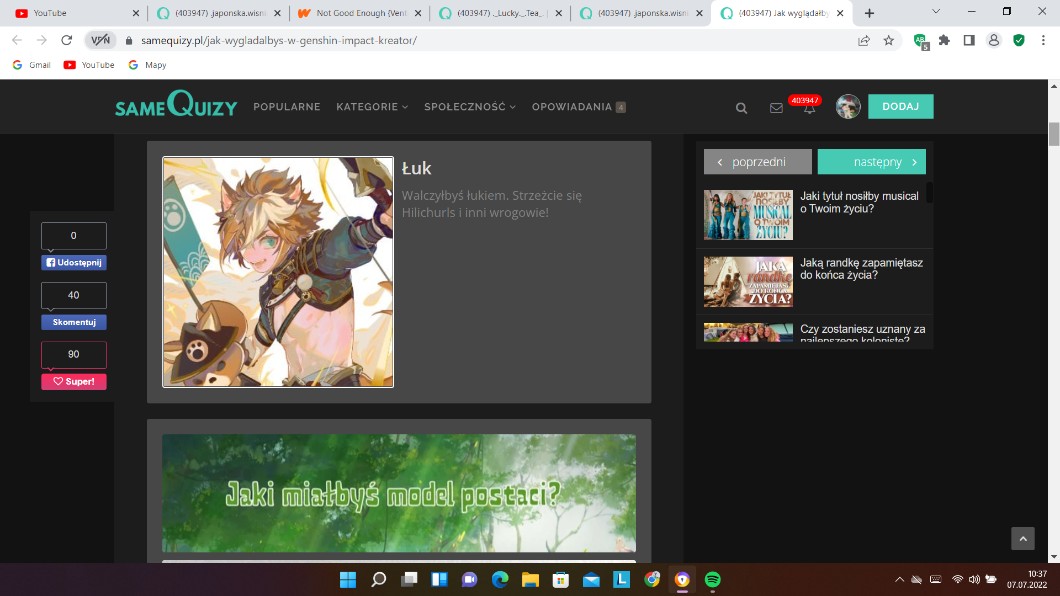Bookmark this page with star icon

(x=889, y=40)
